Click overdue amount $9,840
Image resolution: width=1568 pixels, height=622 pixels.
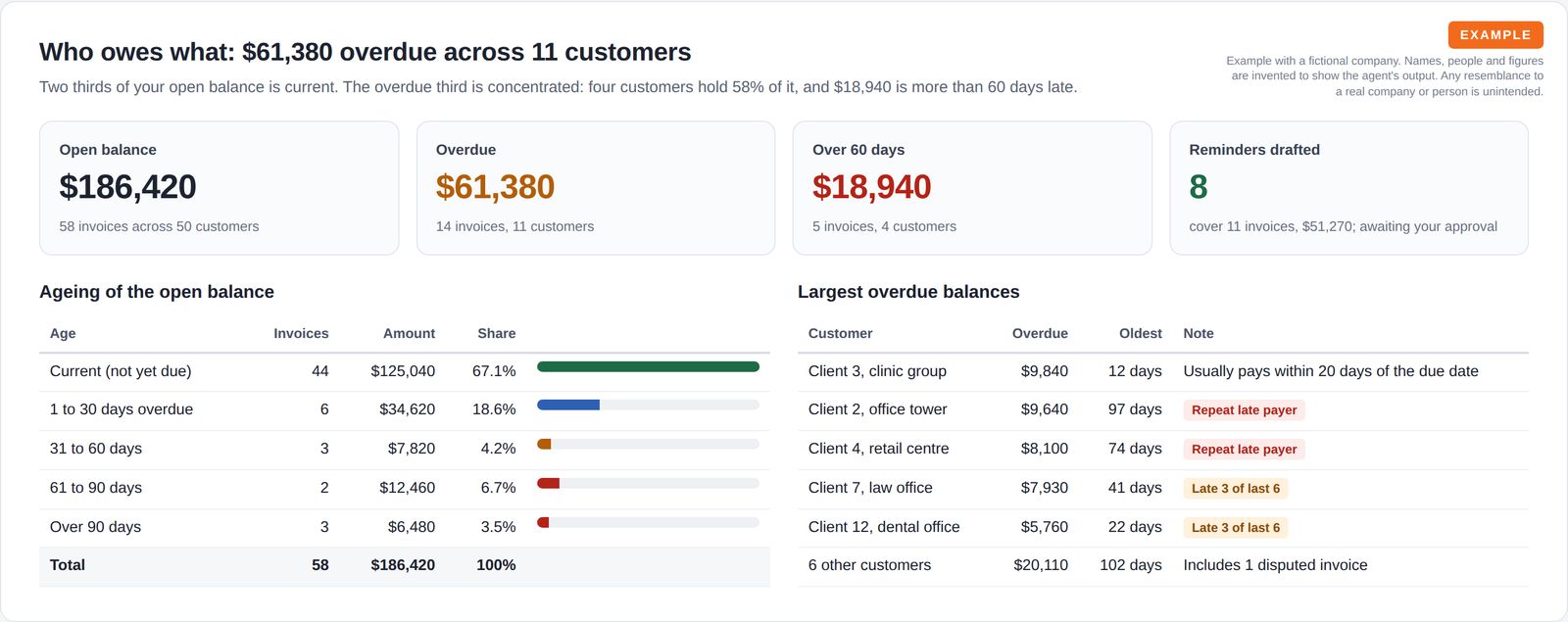(x=1045, y=371)
